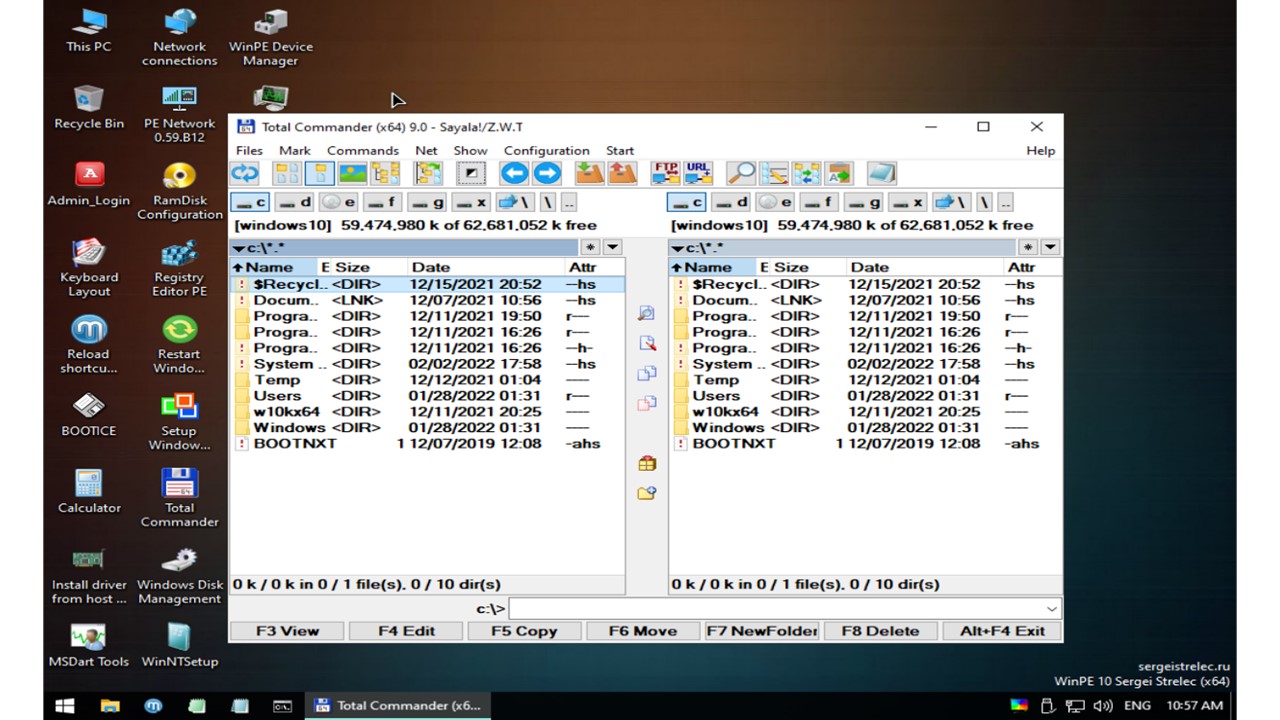This screenshot has width=1280, height=720.
Task: Select drive g in the right panel
Action: 864,202
